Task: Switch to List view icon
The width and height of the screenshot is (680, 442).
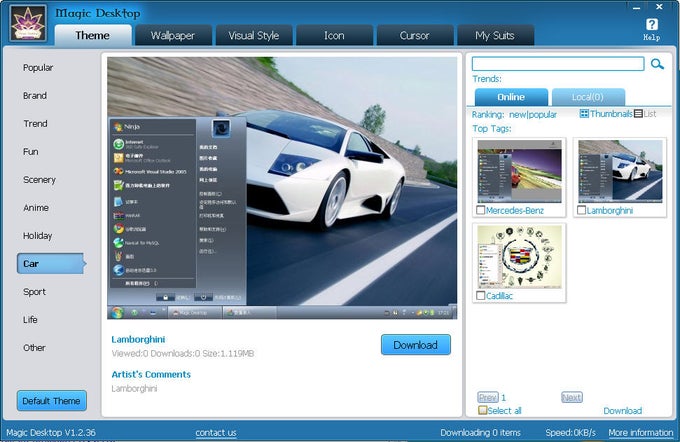Action: coord(638,114)
